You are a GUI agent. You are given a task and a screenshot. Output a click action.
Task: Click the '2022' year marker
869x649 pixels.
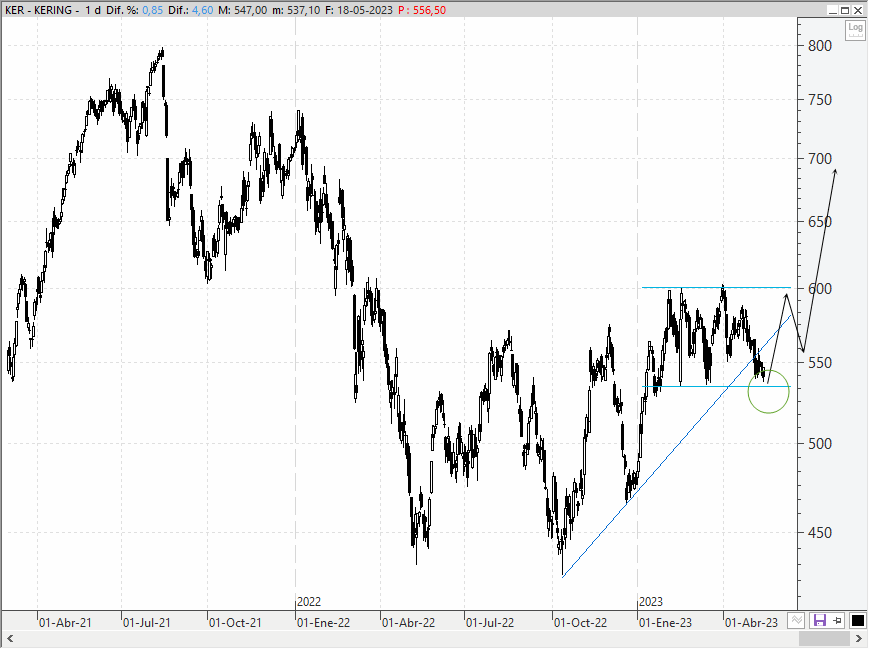tap(309, 602)
